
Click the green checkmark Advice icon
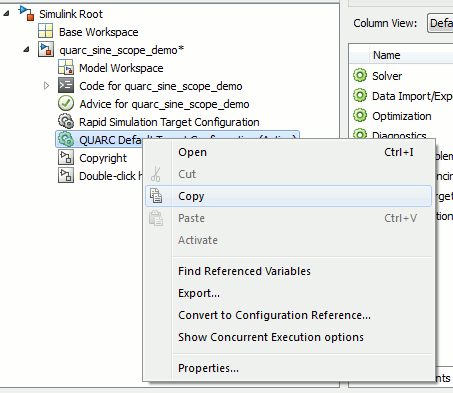coord(66,103)
